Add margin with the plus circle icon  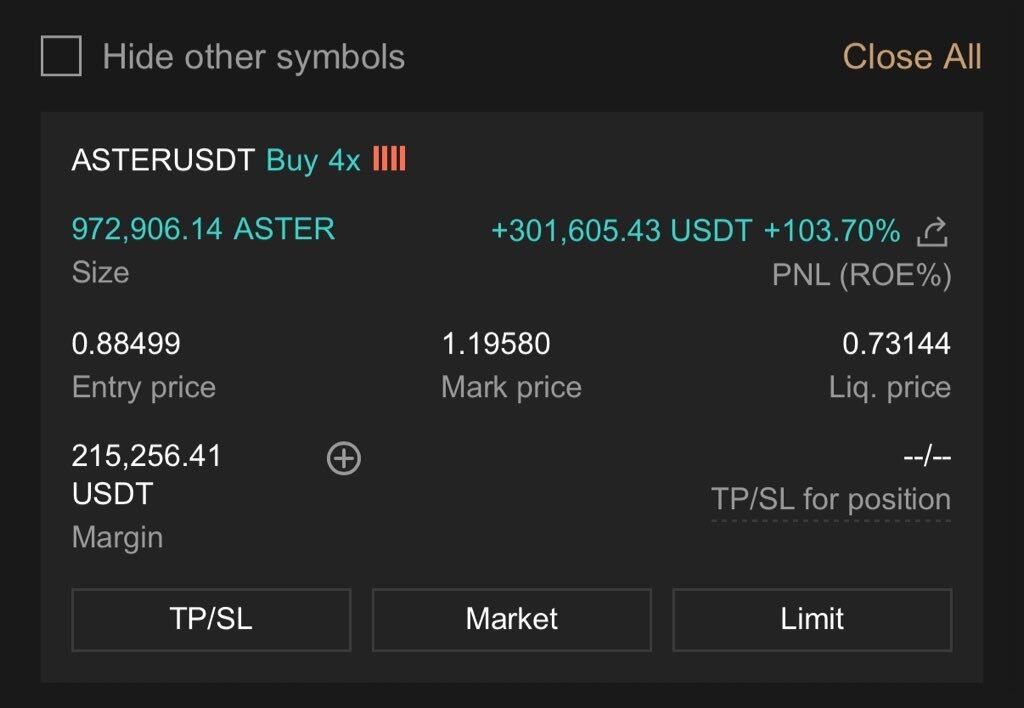click(344, 458)
